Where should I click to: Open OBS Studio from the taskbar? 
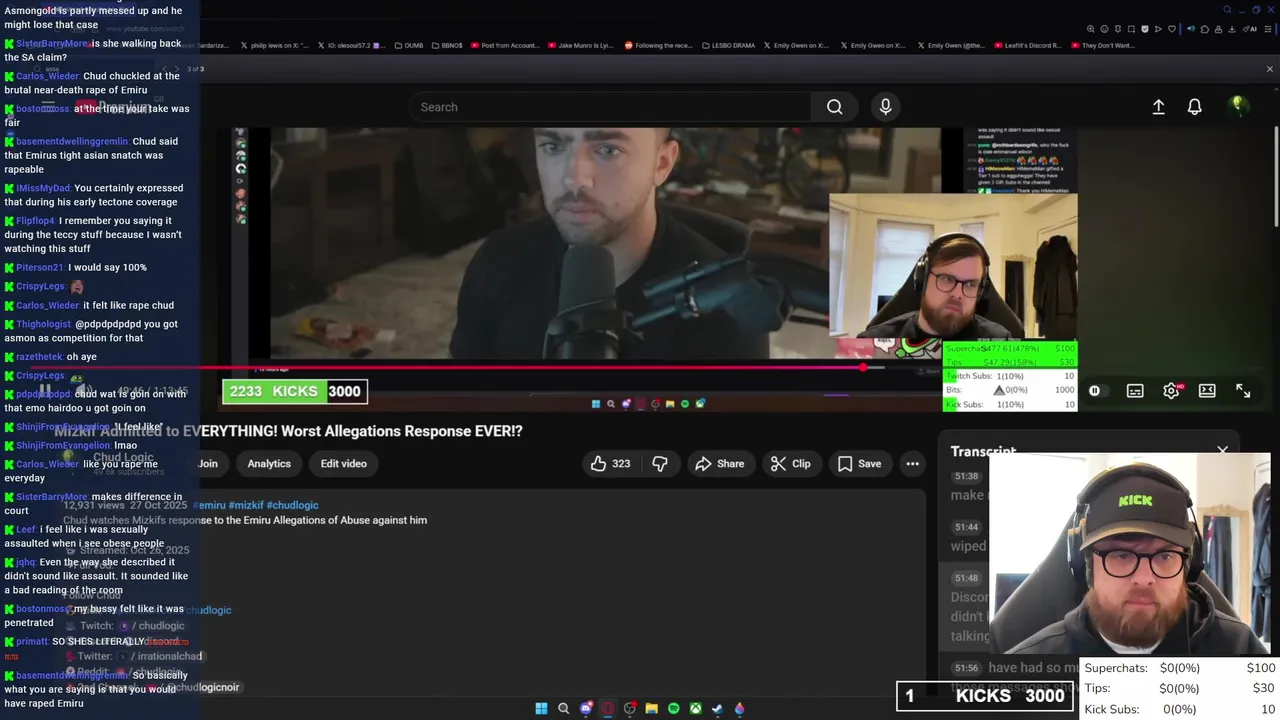point(629,708)
